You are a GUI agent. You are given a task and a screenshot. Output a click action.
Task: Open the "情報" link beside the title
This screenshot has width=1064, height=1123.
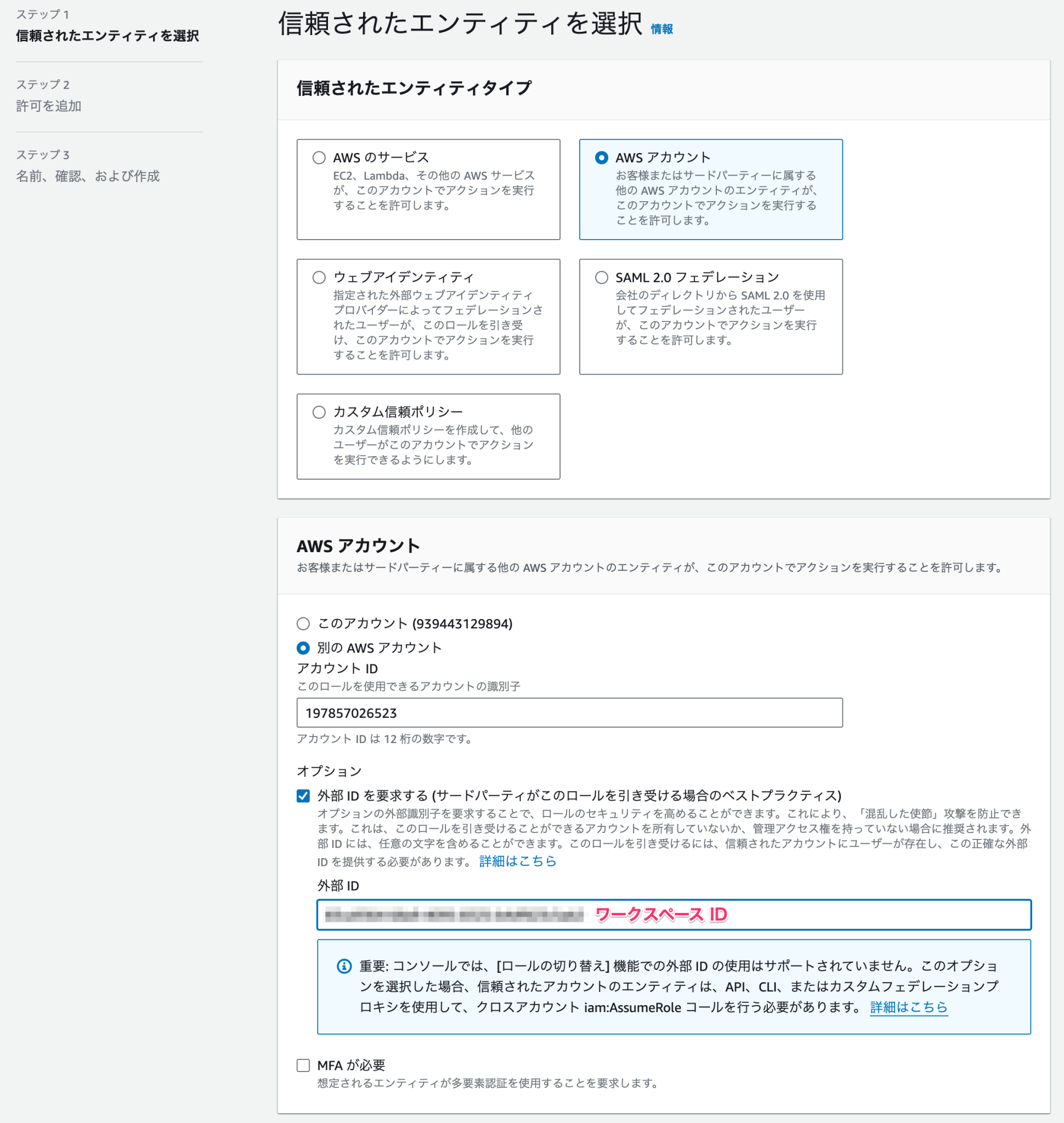point(661,30)
